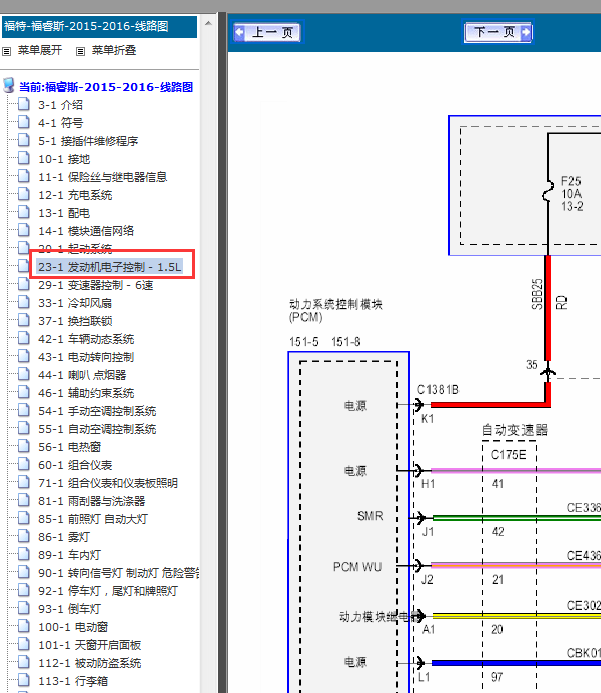
Task: Click wire label SBB25 on red wire
Action: click(x=537, y=294)
